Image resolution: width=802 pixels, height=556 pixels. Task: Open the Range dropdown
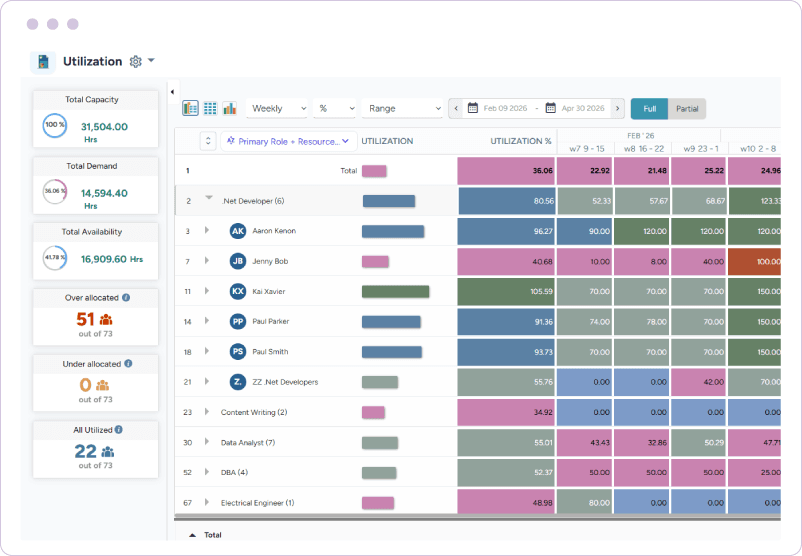coord(402,108)
